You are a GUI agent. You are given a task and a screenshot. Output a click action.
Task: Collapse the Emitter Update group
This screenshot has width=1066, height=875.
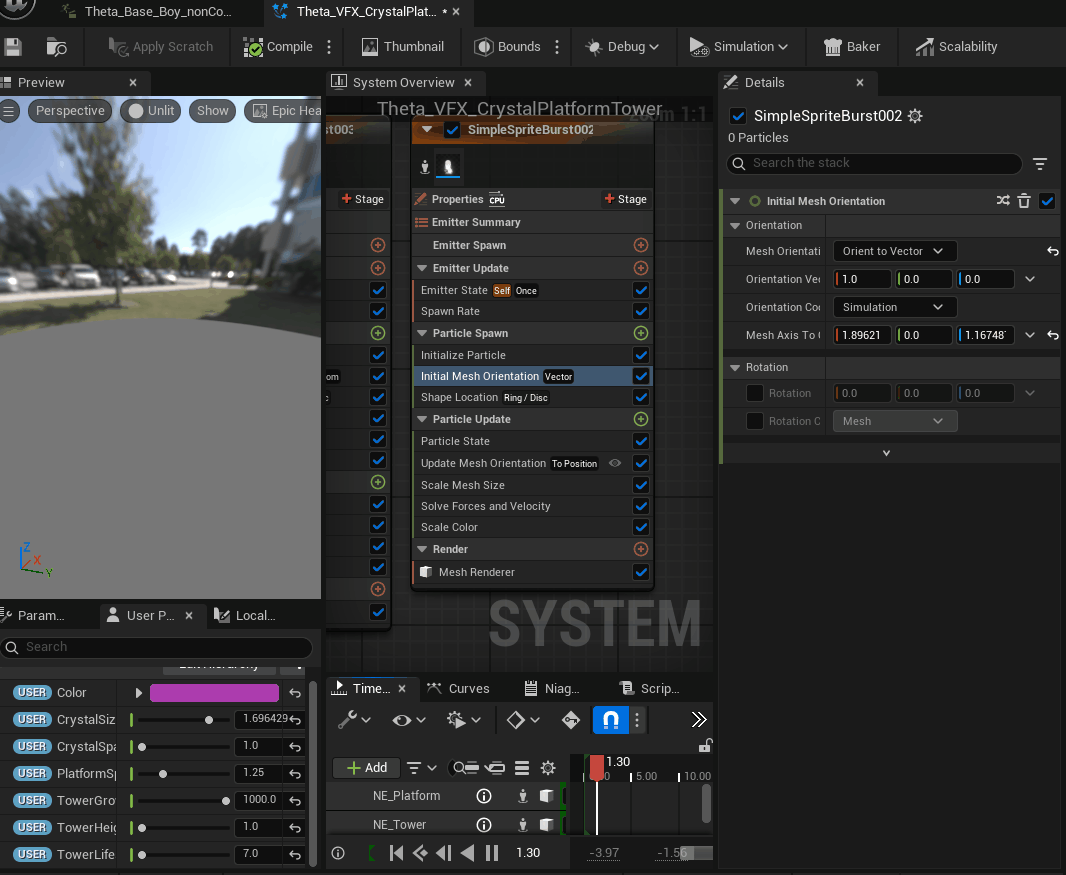422,268
